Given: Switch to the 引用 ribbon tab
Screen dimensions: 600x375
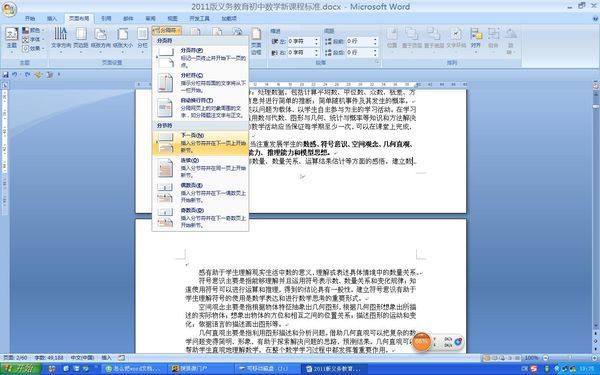Looking at the screenshot, I should pyautogui.click(x=106, y=18).
